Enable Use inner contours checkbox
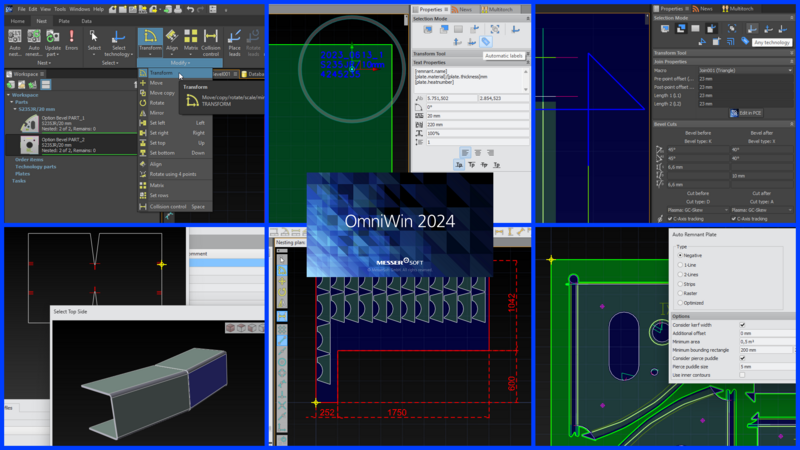This screenshot has width=800, height=450. click(742, 375)
